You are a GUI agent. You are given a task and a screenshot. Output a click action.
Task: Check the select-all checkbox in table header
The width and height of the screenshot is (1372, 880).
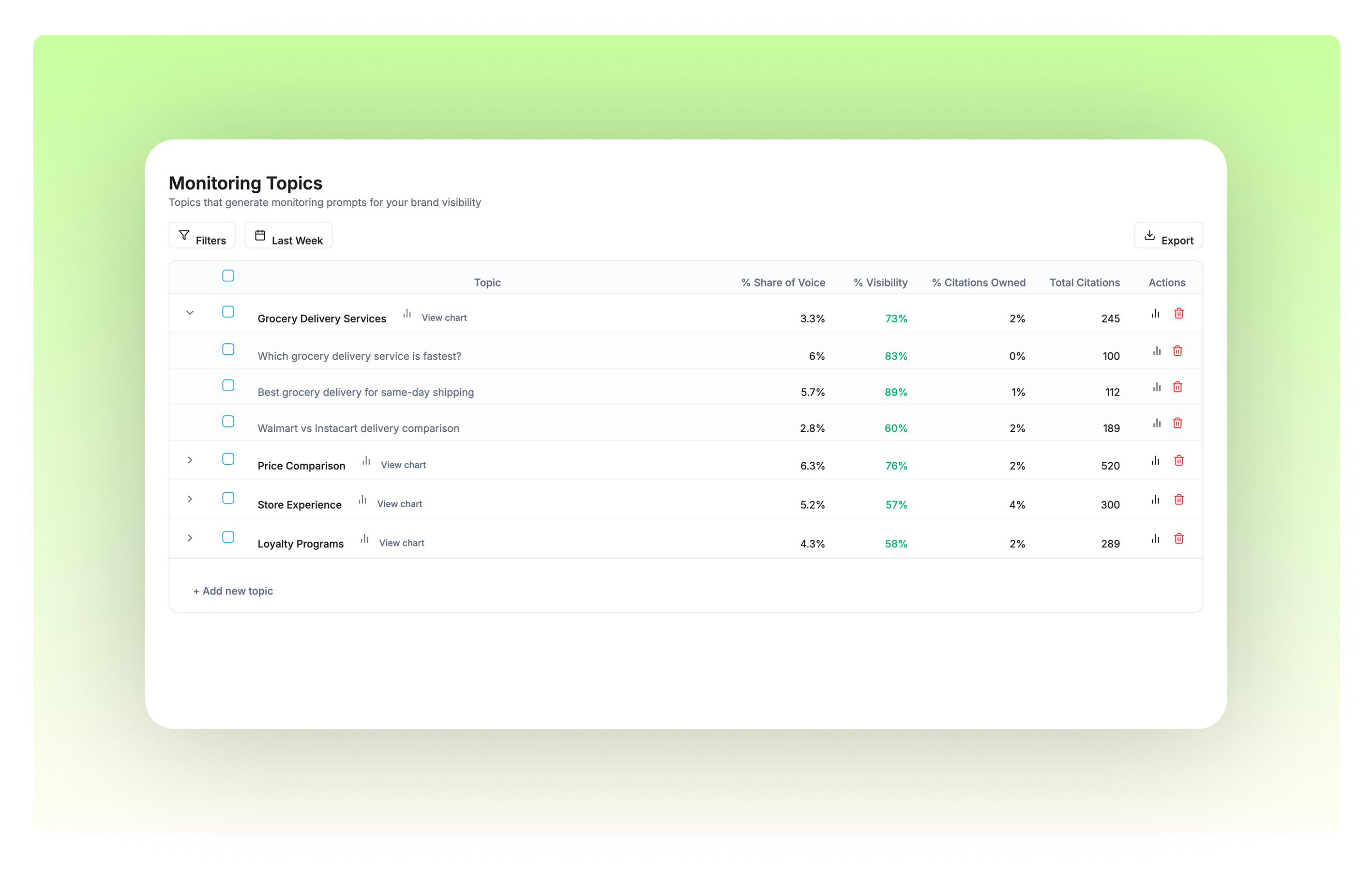228,276
